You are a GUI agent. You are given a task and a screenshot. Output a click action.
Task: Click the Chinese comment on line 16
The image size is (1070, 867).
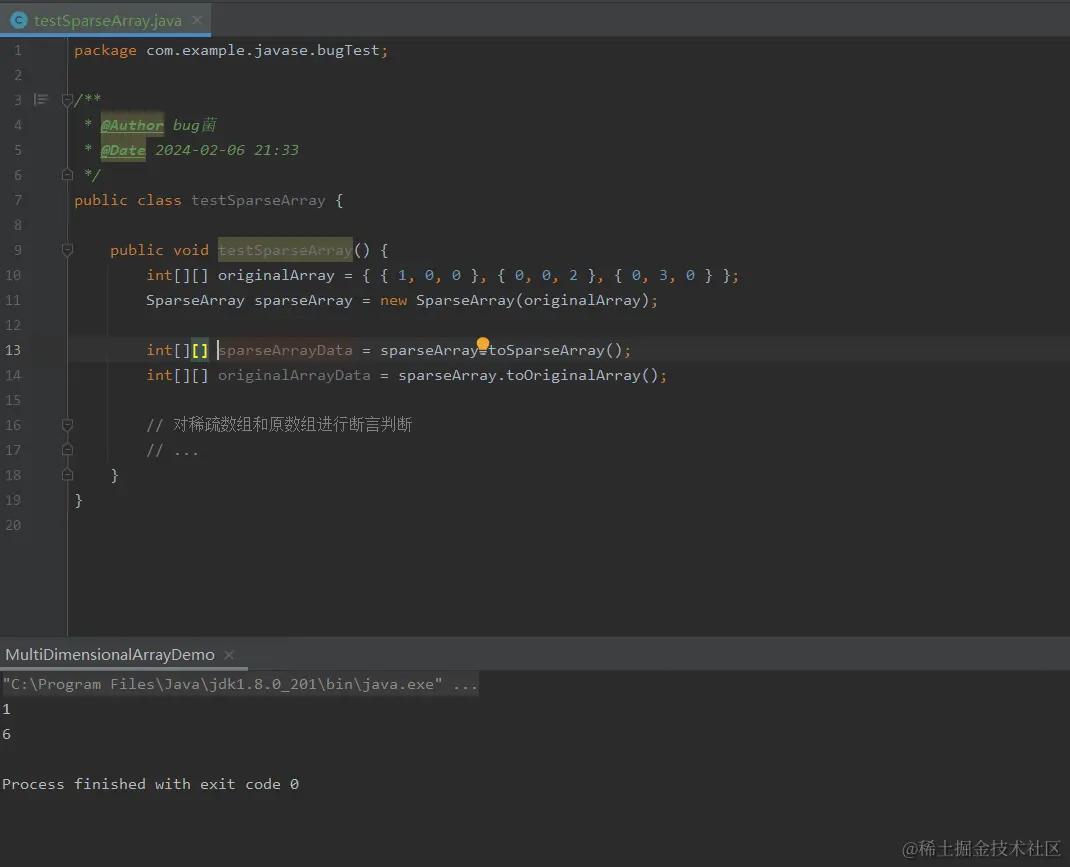pyautogui.click(x=279, y=425)
